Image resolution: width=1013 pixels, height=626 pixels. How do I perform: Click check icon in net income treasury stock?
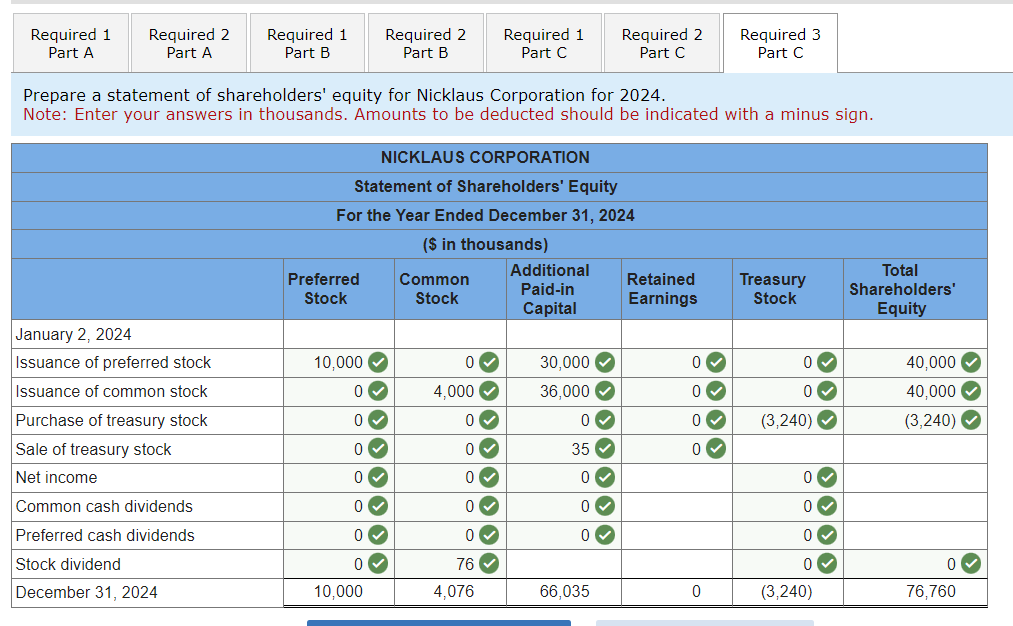(x=827, y=477)
